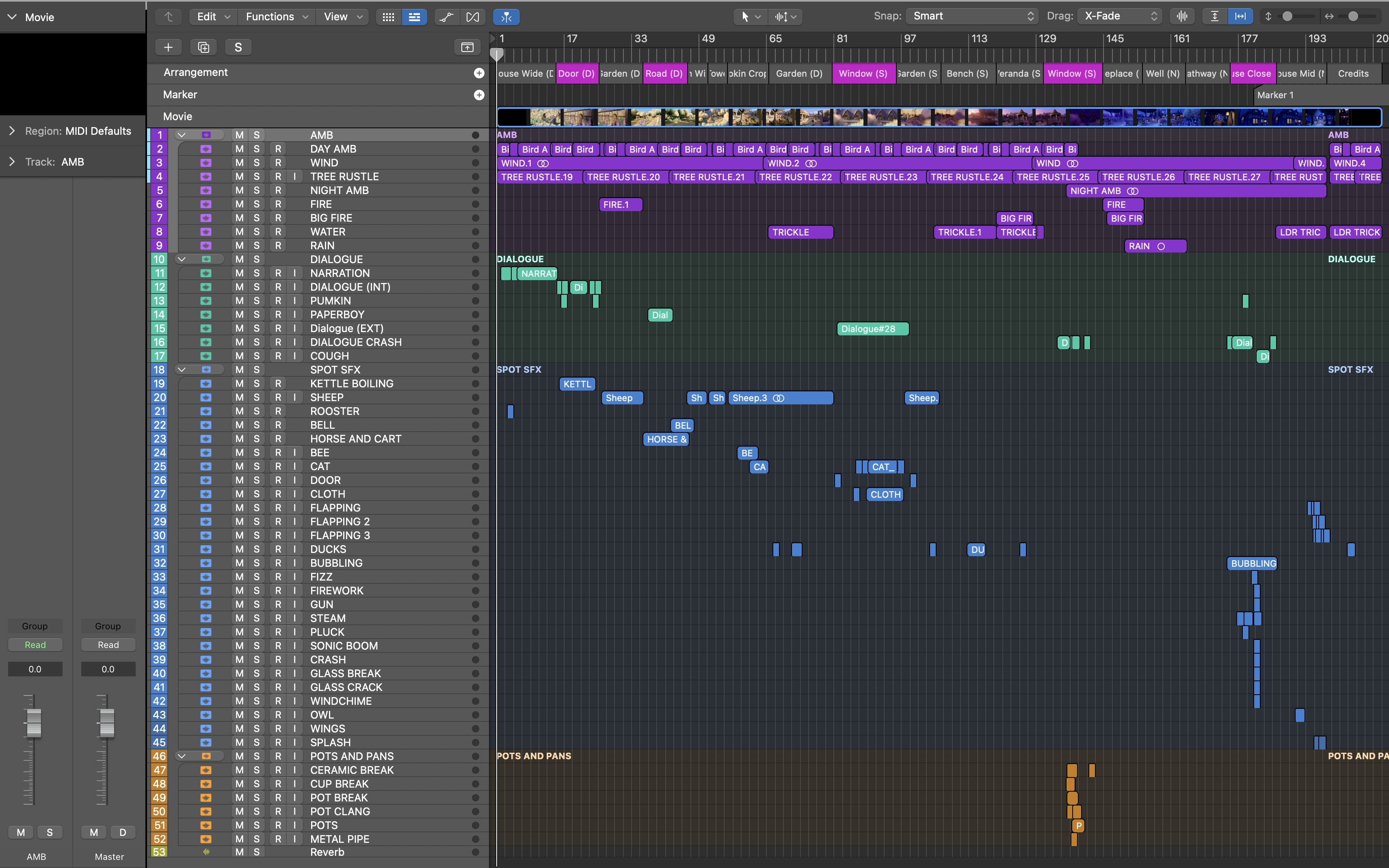
Task: Solo the NARRATION track
Action: 257,273
